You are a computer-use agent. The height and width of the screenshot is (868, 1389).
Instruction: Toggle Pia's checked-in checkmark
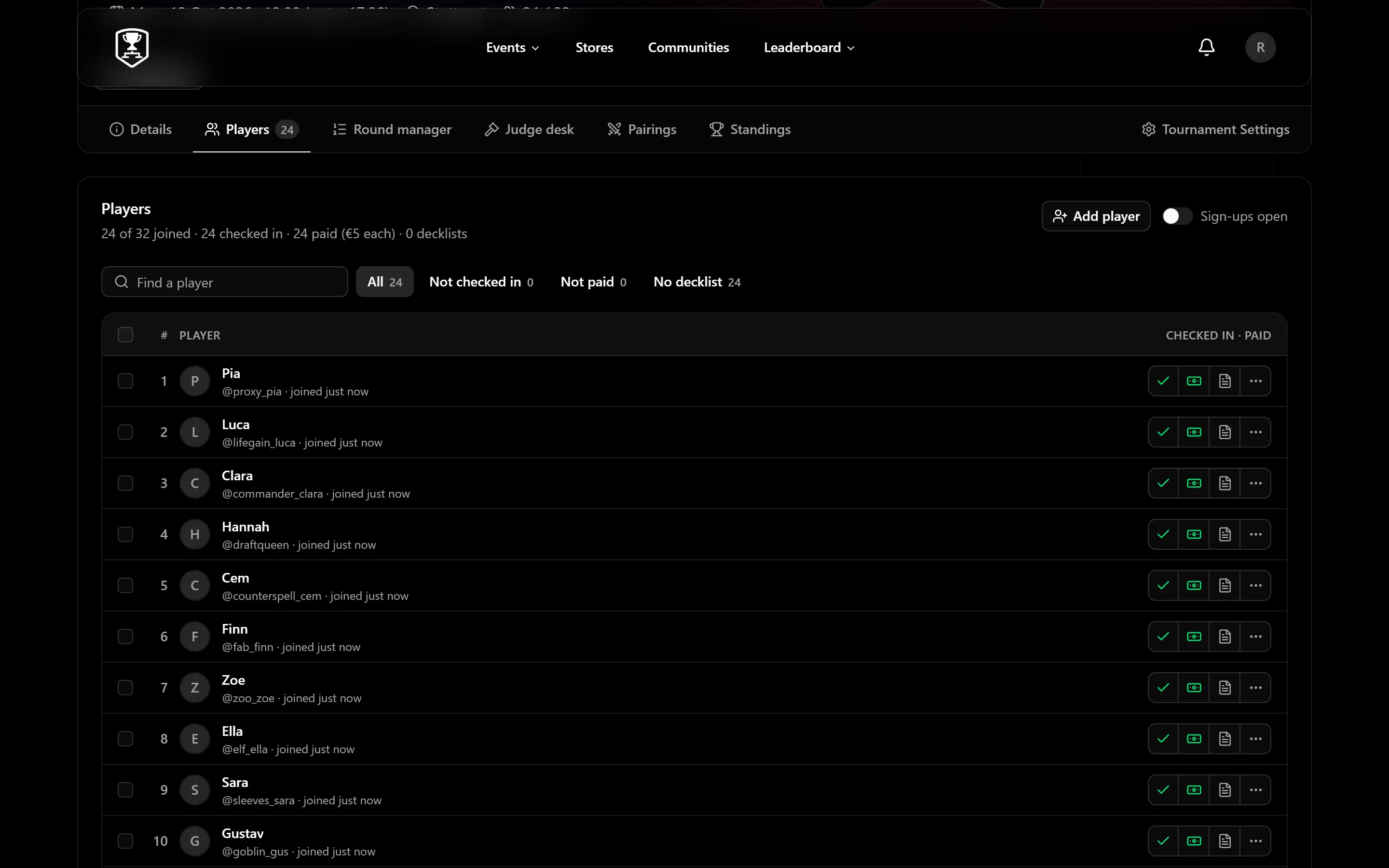[x=1163, y=381]
